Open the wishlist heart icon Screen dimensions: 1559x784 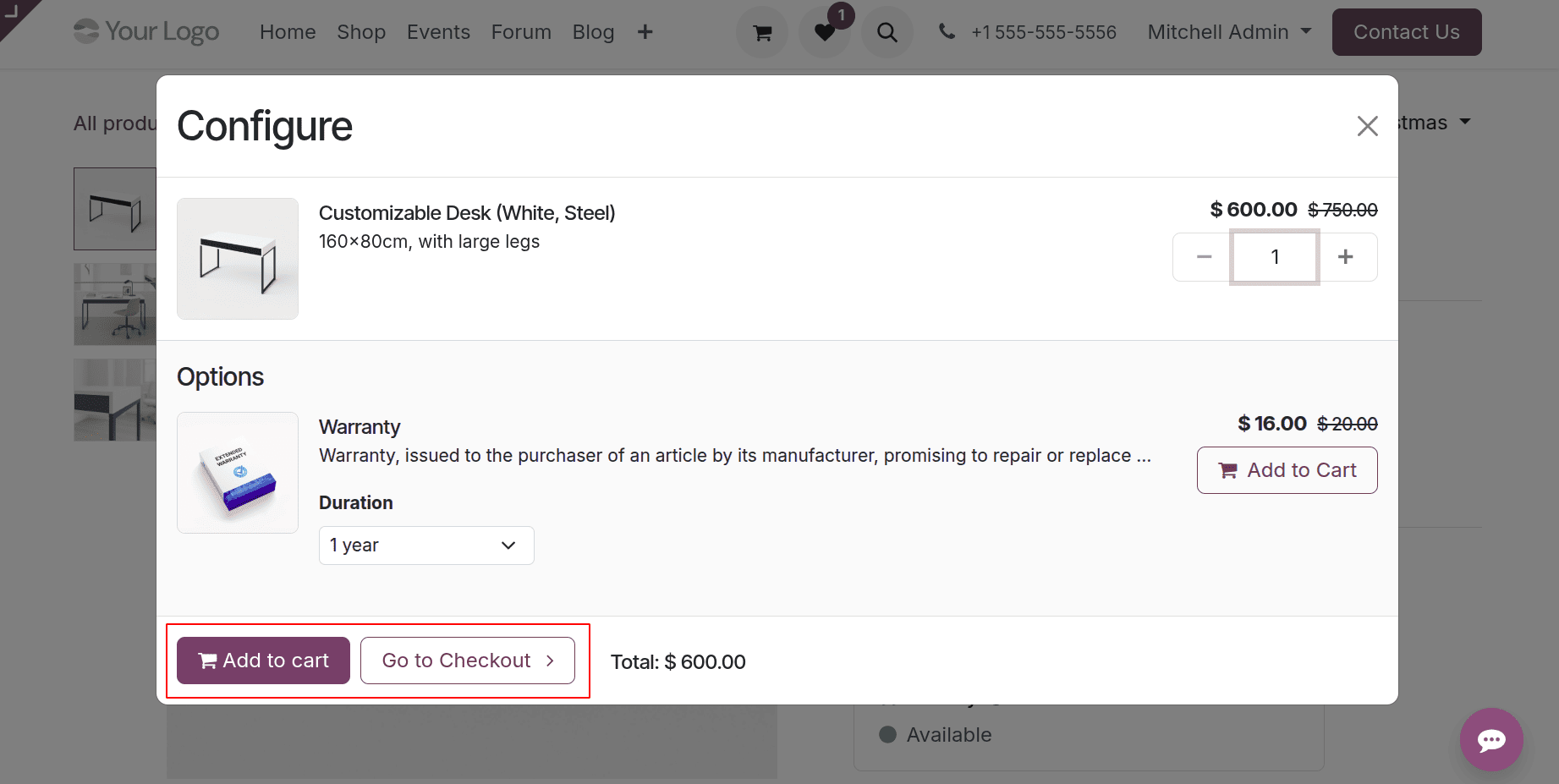825,32
